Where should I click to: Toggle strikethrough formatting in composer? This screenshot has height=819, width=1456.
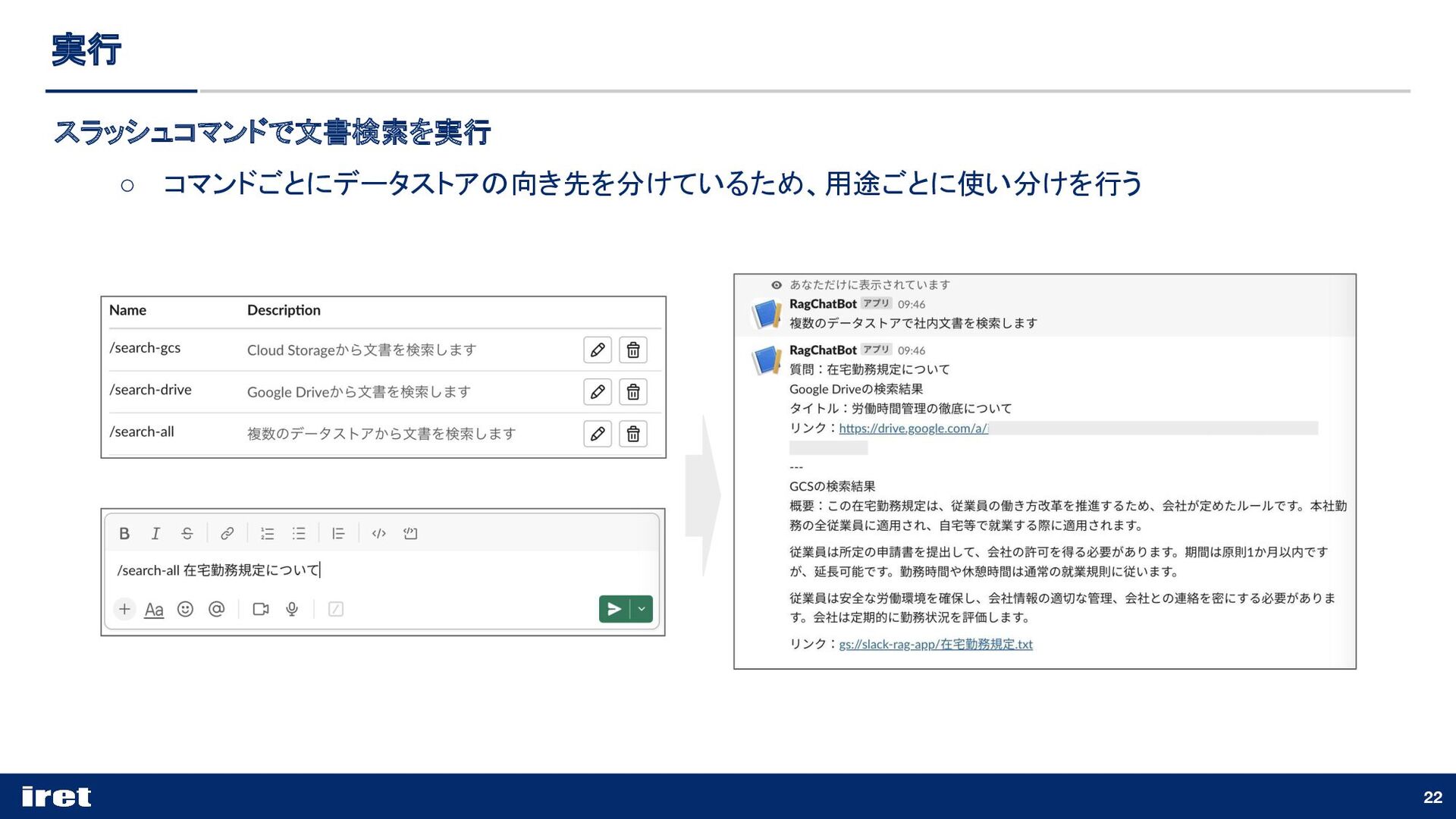pos(187,533)
